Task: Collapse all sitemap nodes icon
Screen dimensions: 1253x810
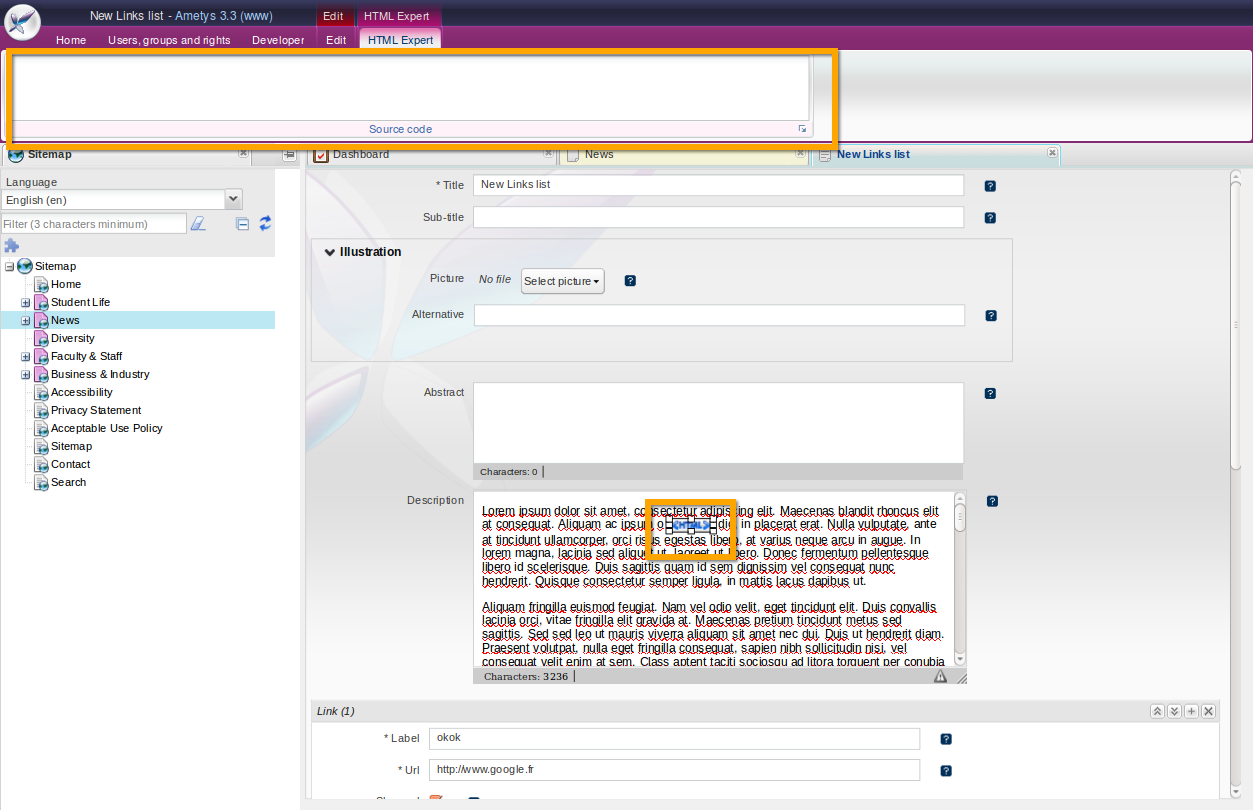Action: [242, 224]
